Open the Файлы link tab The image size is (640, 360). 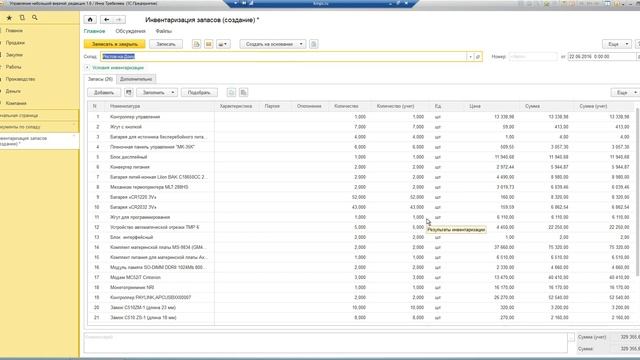[163, 31]
